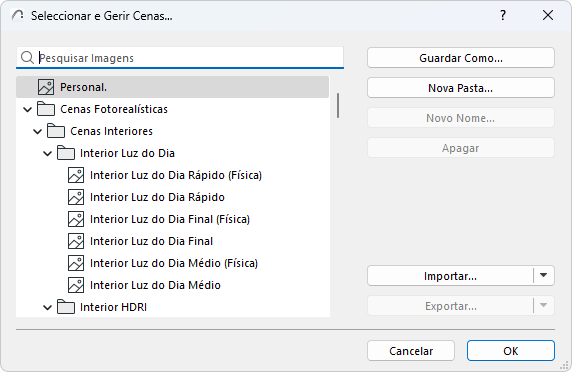Select the Cenas Fotorealísticas folder label
The height and width of the screenshot is (372, 572).
tap(114, 109)
